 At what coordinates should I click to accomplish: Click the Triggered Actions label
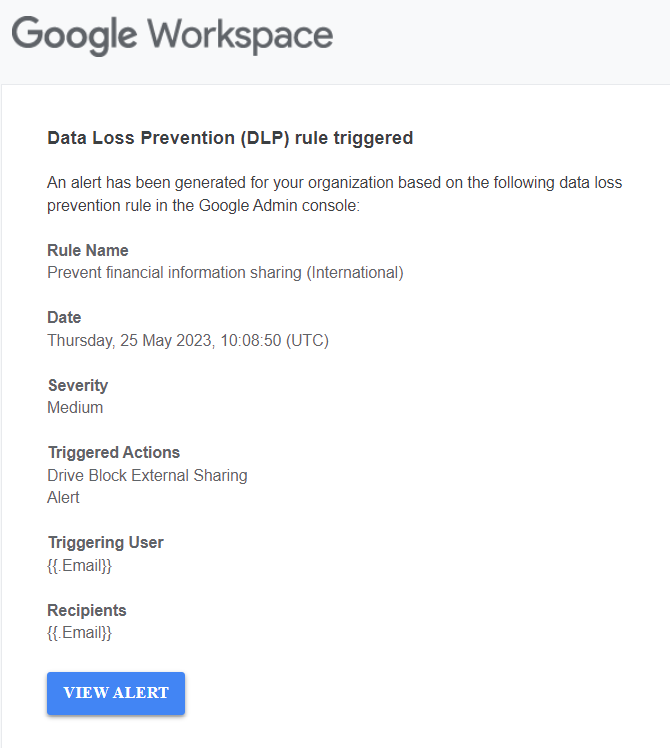[114, 452]
